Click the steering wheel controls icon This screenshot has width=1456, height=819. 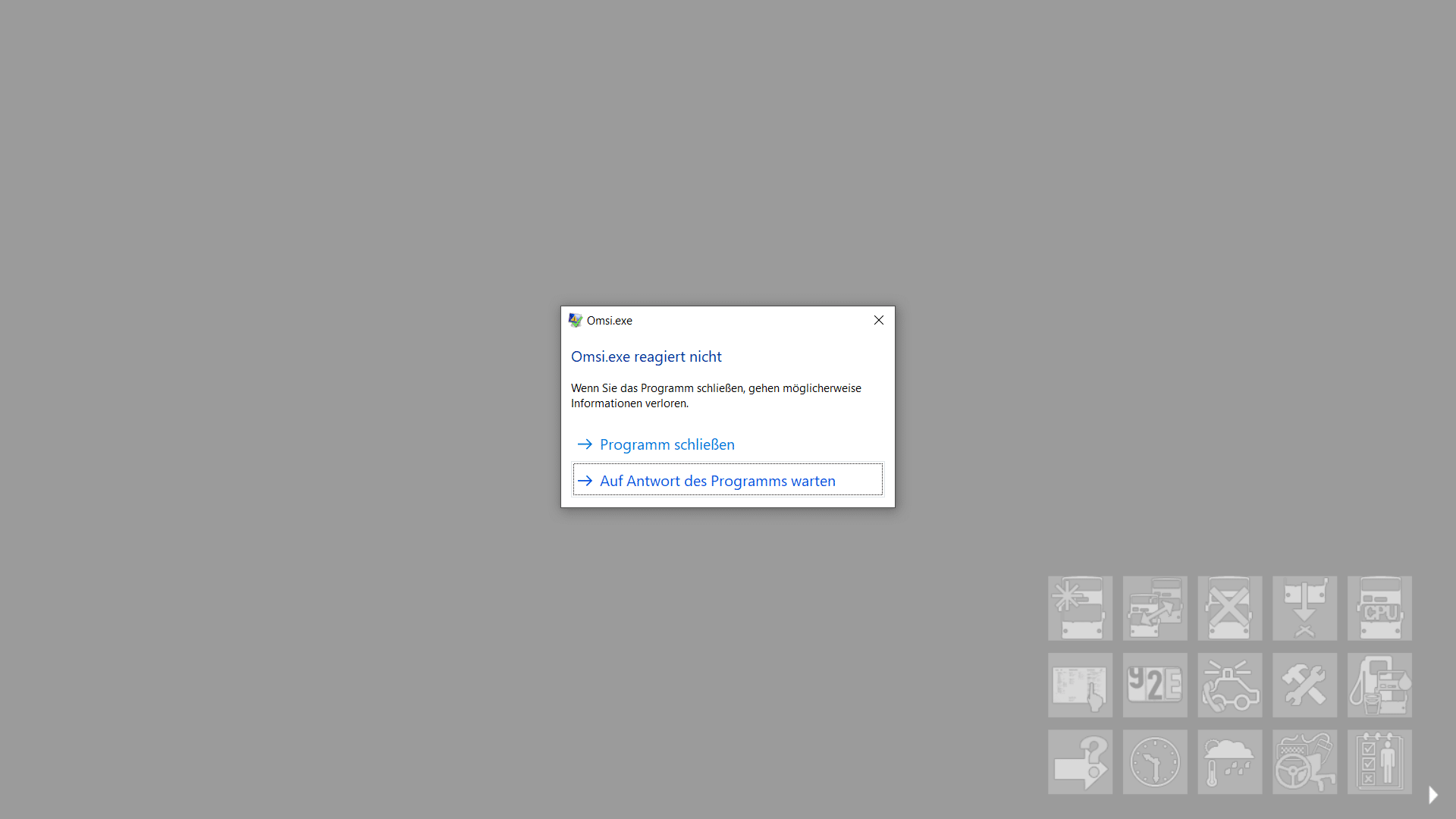1304,762
